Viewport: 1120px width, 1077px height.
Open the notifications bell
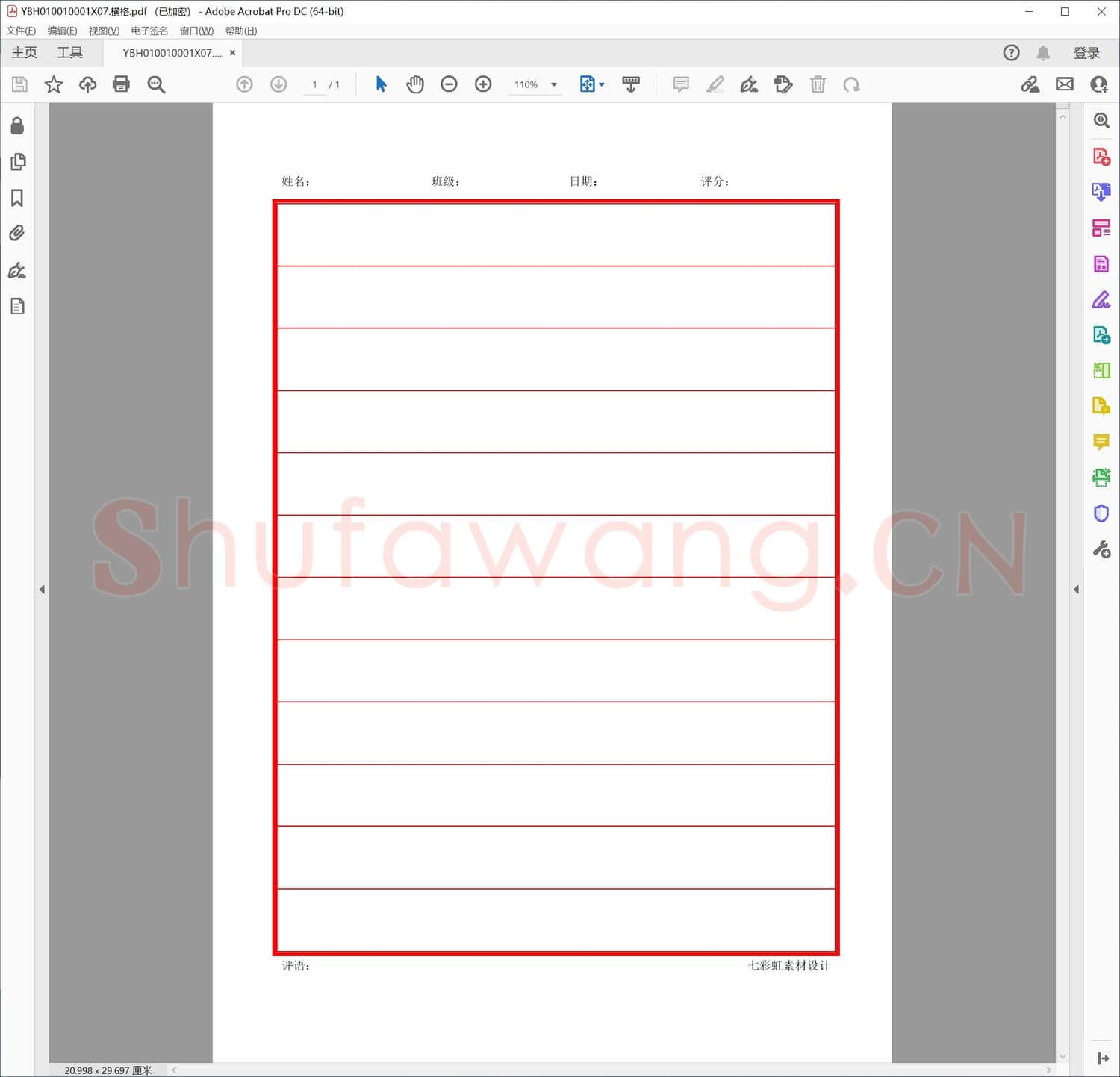(1043, 52)
